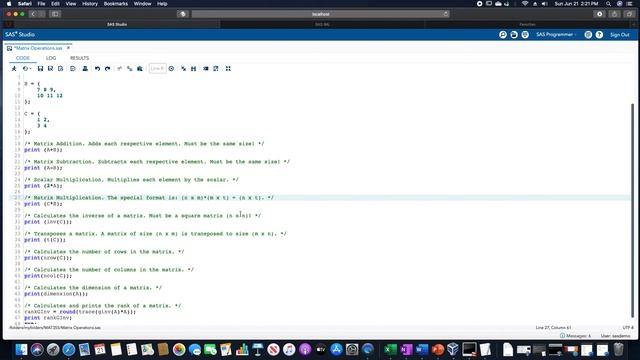The width and height of the screenshot is (640, 360).
Task: Click the Sign Out link
Action: [620, 35]
